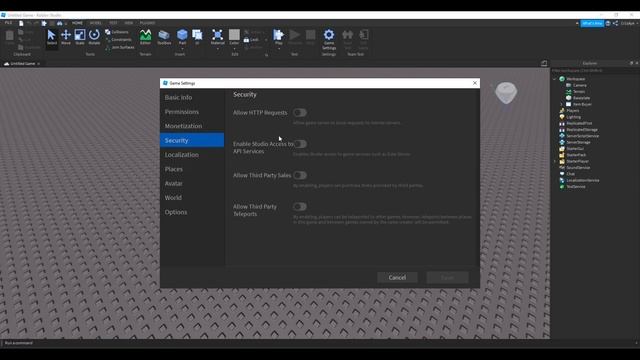
Task: Click the Lock tool in Edit group
Action: tap(251, 40)
